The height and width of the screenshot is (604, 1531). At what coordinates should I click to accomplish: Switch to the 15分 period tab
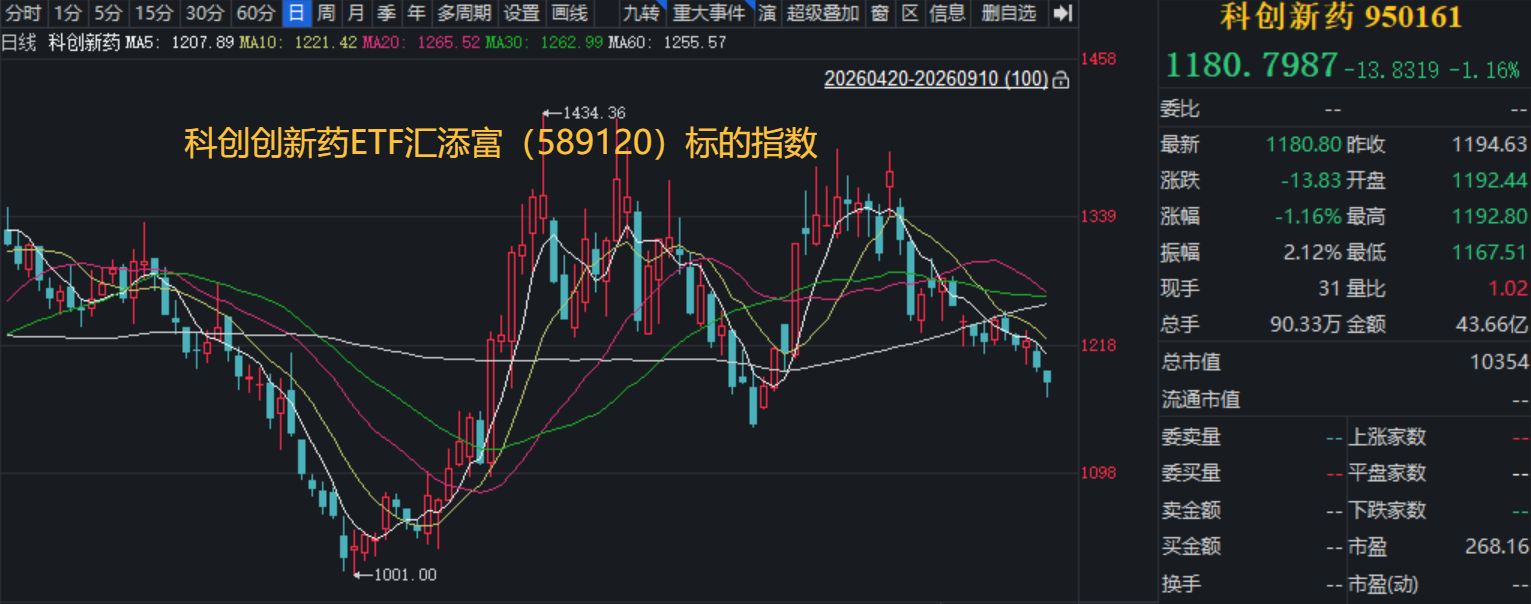click(x=154, y=14)
